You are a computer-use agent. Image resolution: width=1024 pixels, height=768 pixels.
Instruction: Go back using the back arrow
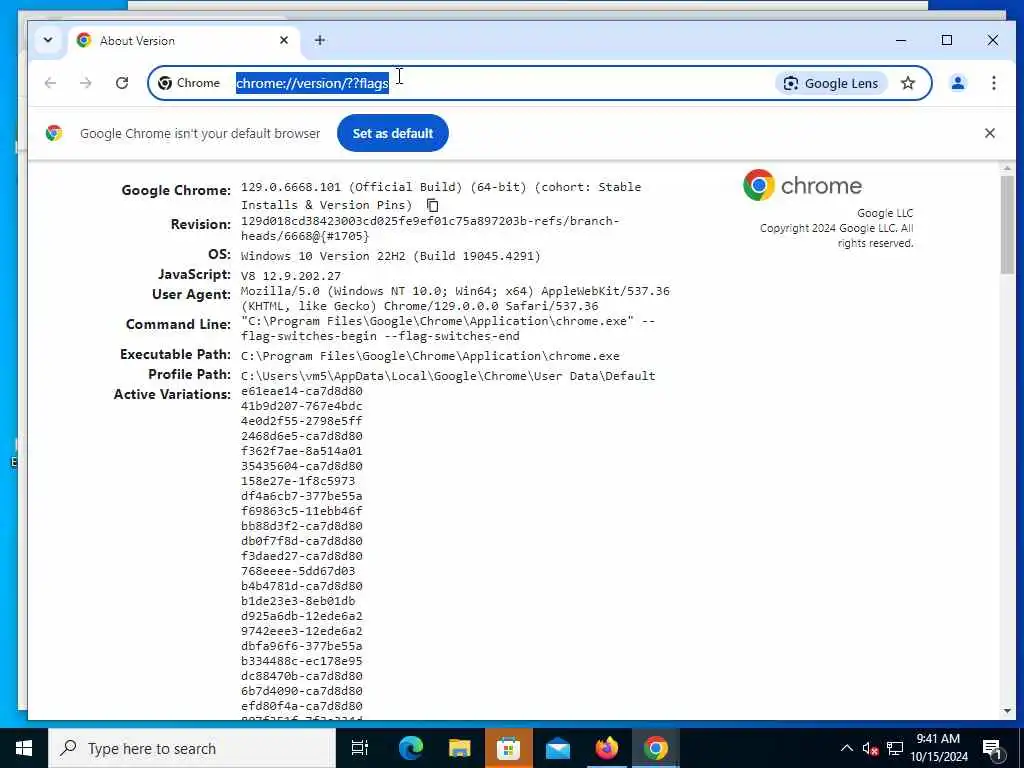click(50, 83)
